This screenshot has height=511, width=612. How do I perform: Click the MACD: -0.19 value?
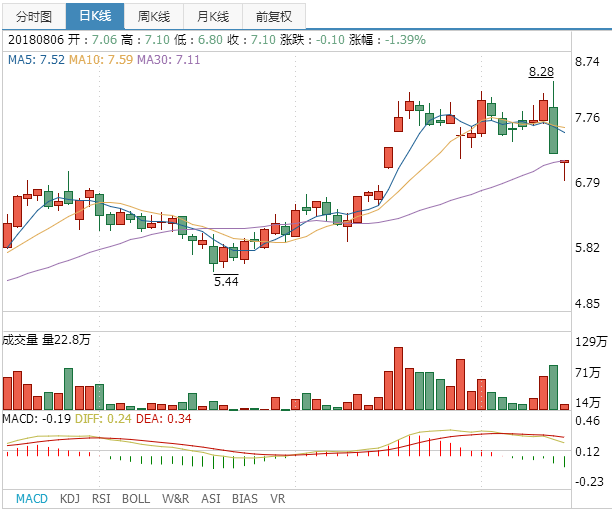coord(37,419)
